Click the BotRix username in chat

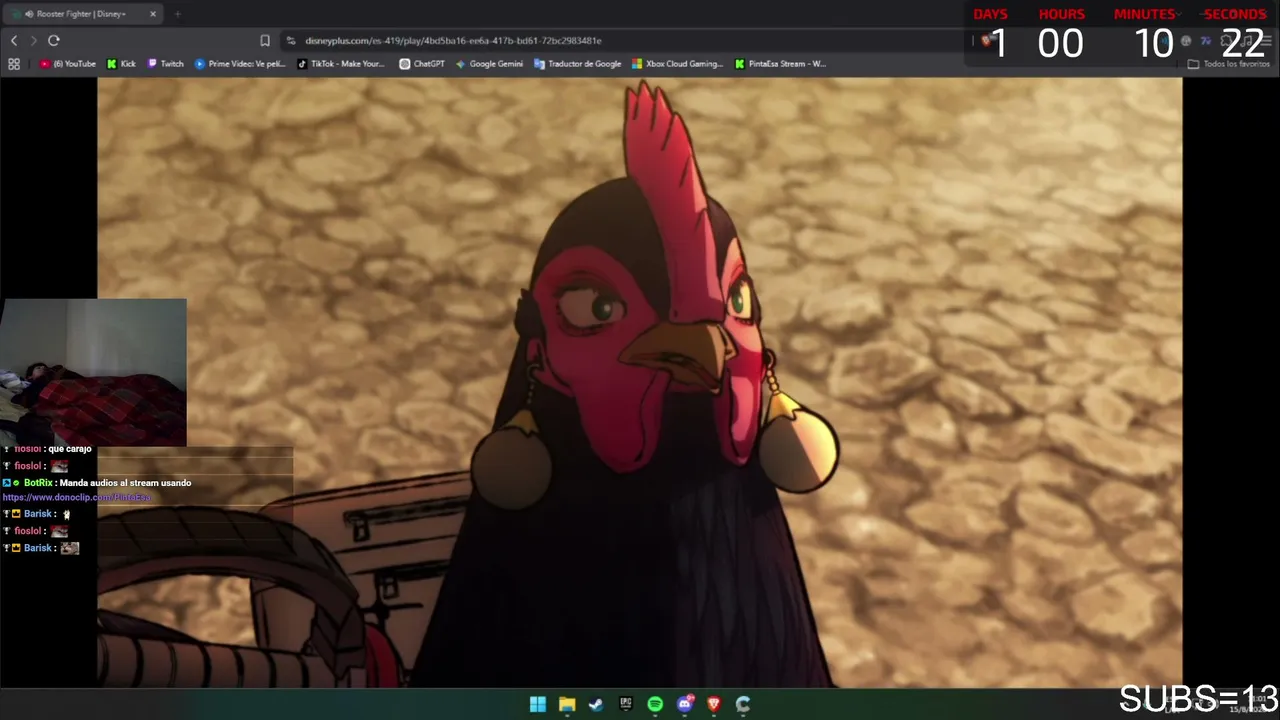point(38,483)
